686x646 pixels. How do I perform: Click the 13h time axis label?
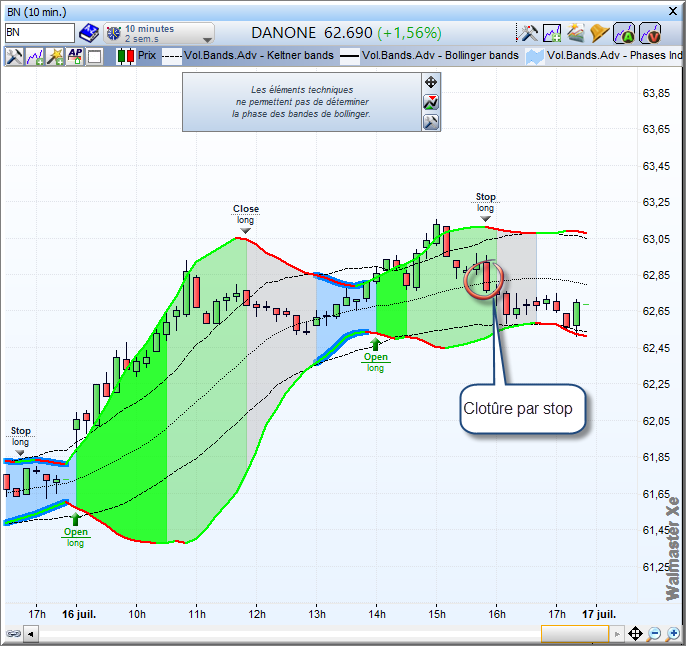[x=317, y=614]
